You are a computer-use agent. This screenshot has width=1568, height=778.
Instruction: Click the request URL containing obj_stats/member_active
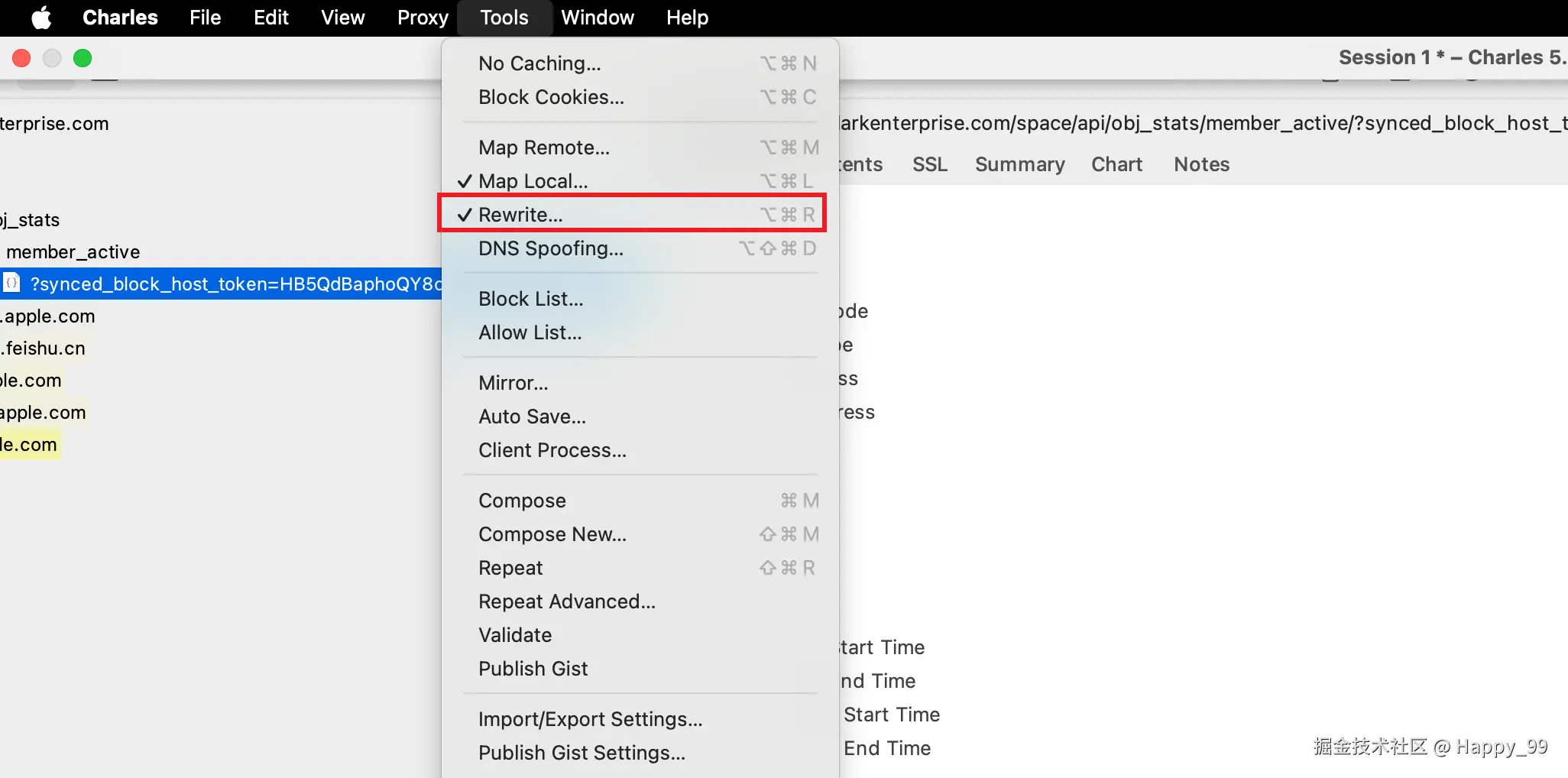pos(1204,124)
